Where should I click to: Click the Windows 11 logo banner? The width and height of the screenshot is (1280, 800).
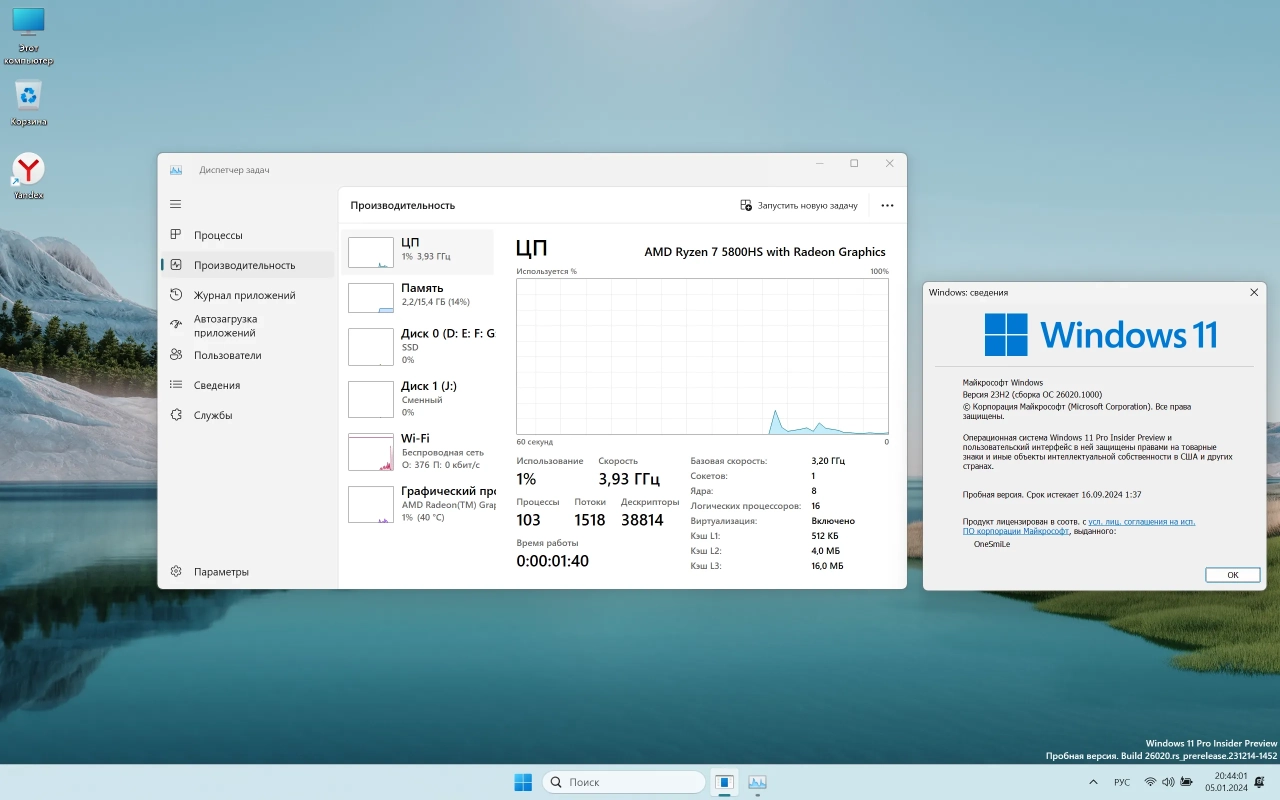pos(1101,334)
